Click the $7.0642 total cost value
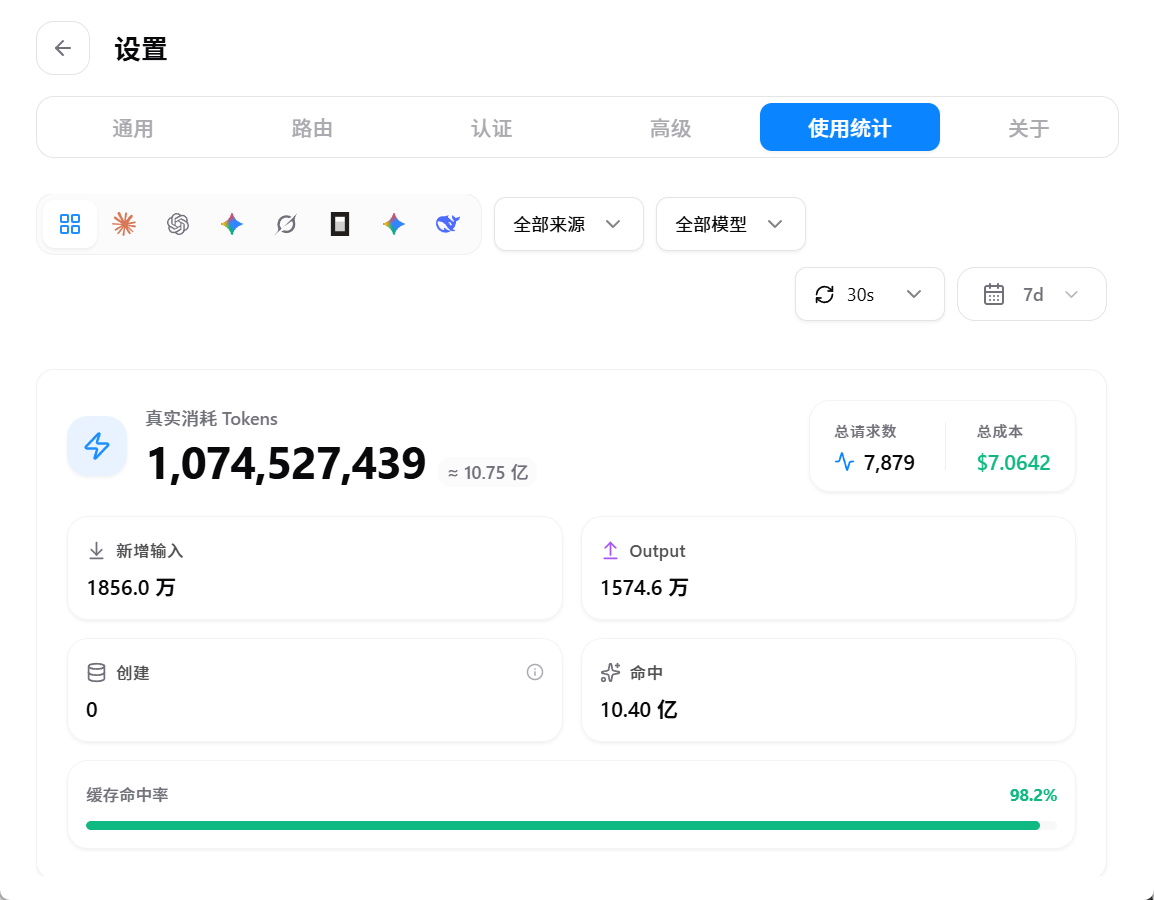The image size is (1154, 900). coord(1013,462)
